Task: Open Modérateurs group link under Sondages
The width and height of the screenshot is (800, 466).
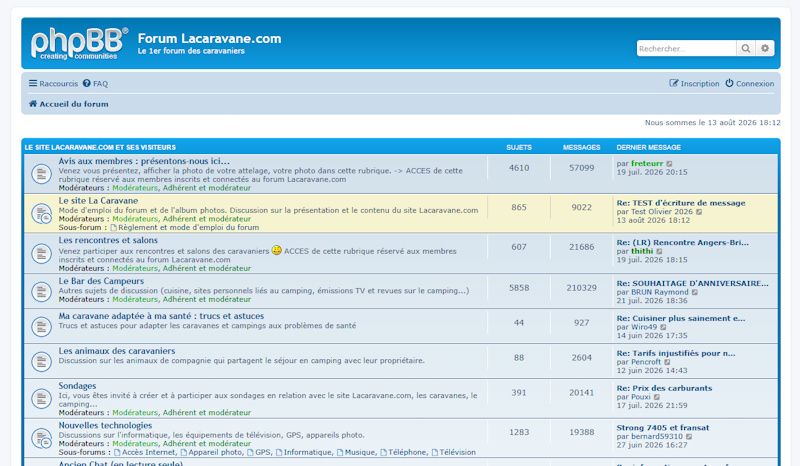Action: tap(135, 413)
